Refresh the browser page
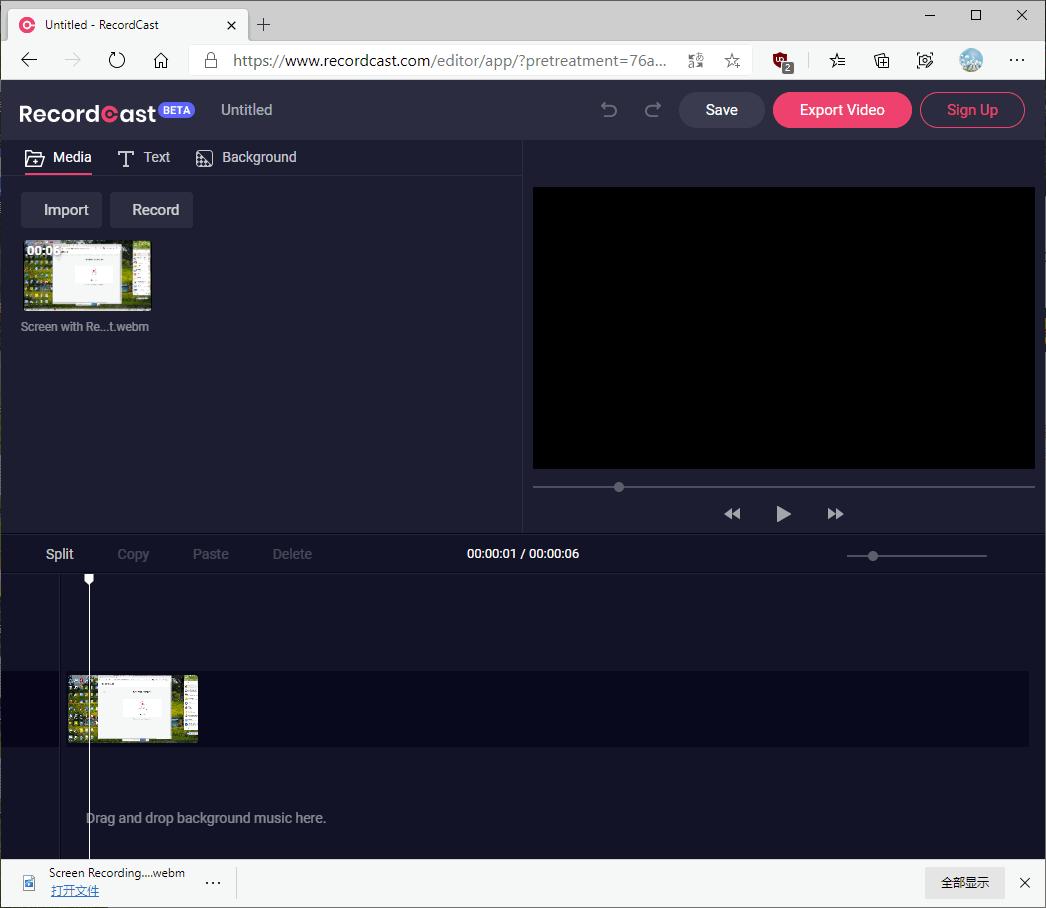The height and width of the screenshot is (908, 1046). 117,60
